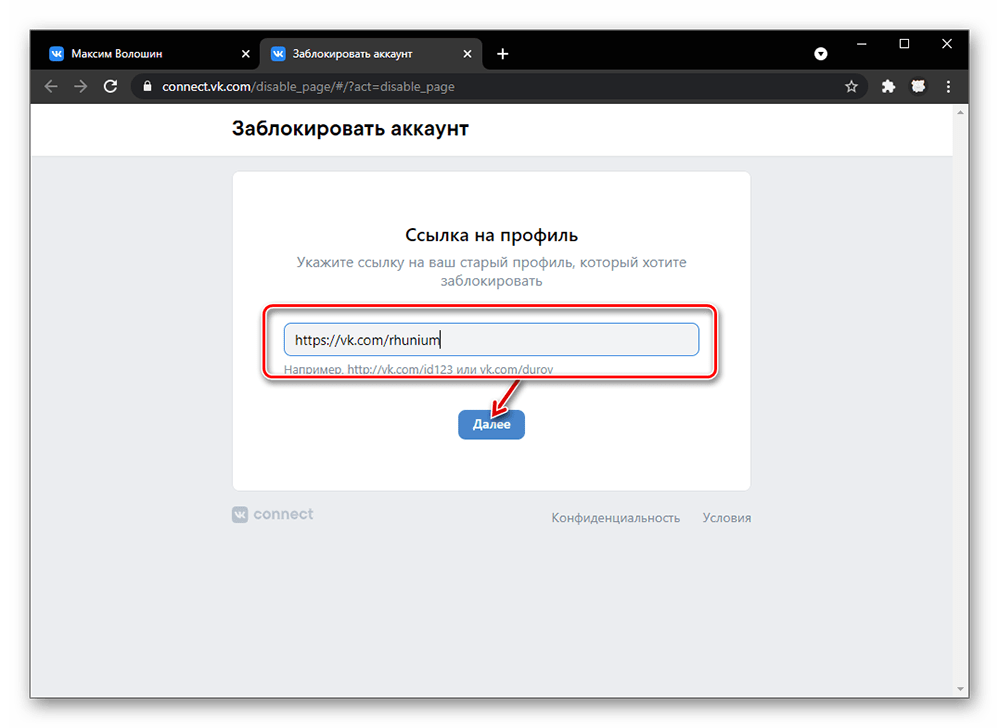Click the profile avatar icon in toolbar

[918, 87]
